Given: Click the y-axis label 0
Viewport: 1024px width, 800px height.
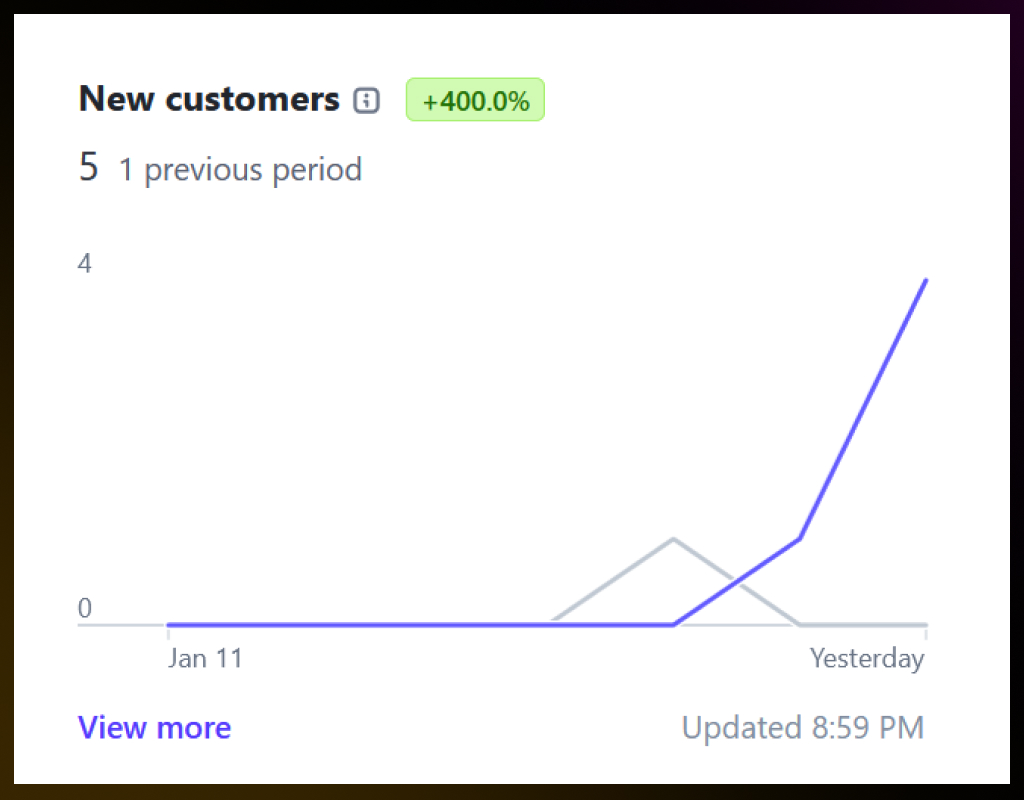Looking at the screenshot, I should coord(85,608).
